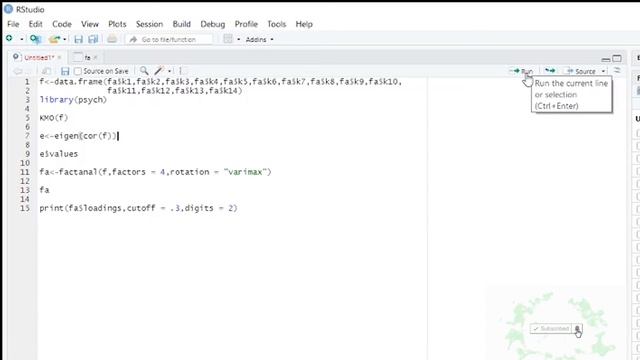Open the Profile menu
This screenshot has height=360, width=640.
246,24
